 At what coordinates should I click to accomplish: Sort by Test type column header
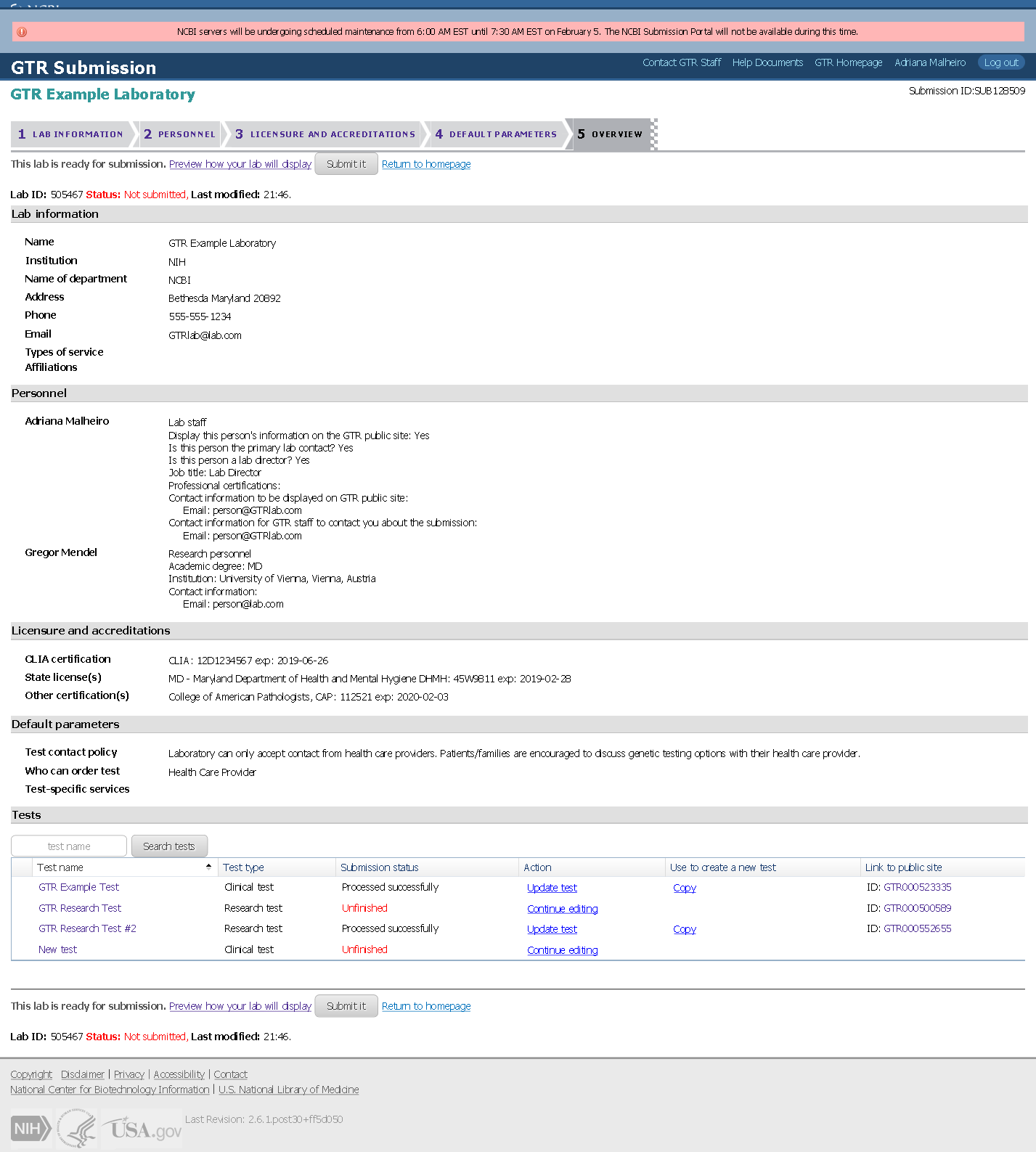243,867
